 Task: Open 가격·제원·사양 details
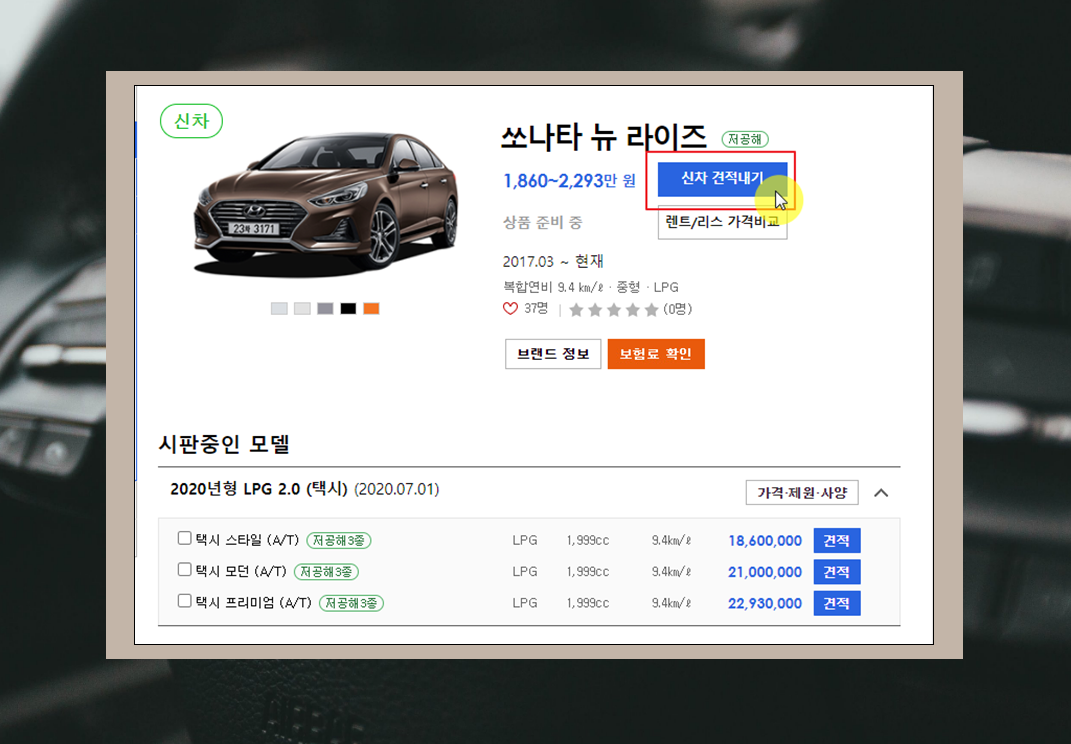point(802,493)
